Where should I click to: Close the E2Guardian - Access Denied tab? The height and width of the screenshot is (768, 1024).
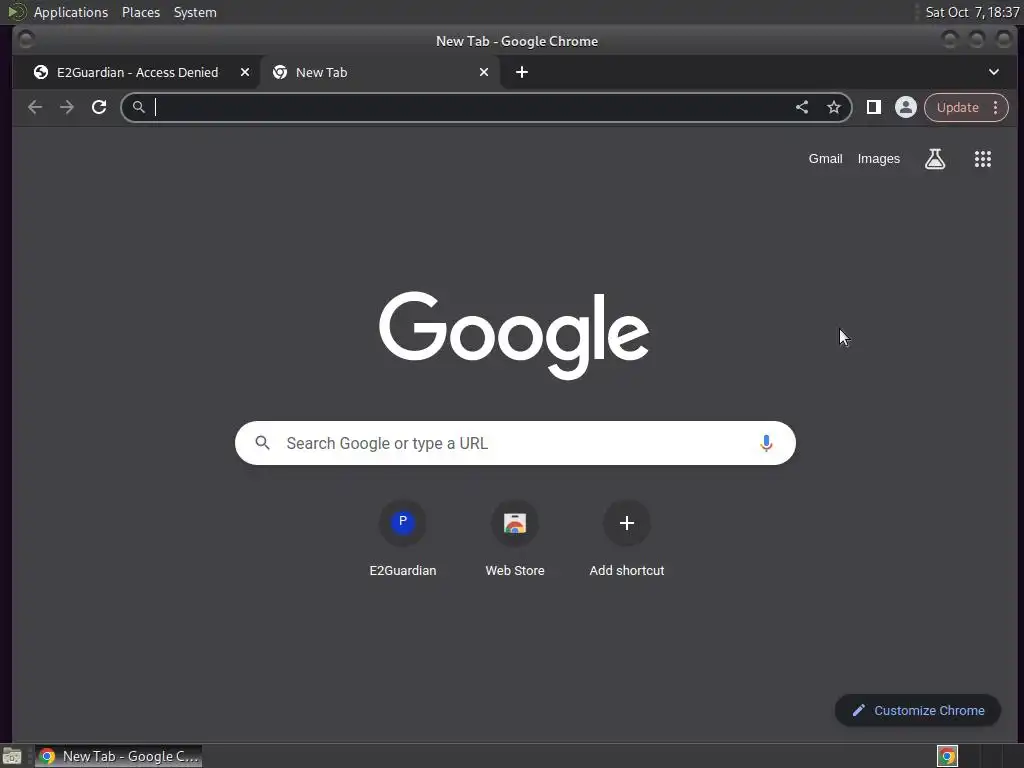click(245, 72)
